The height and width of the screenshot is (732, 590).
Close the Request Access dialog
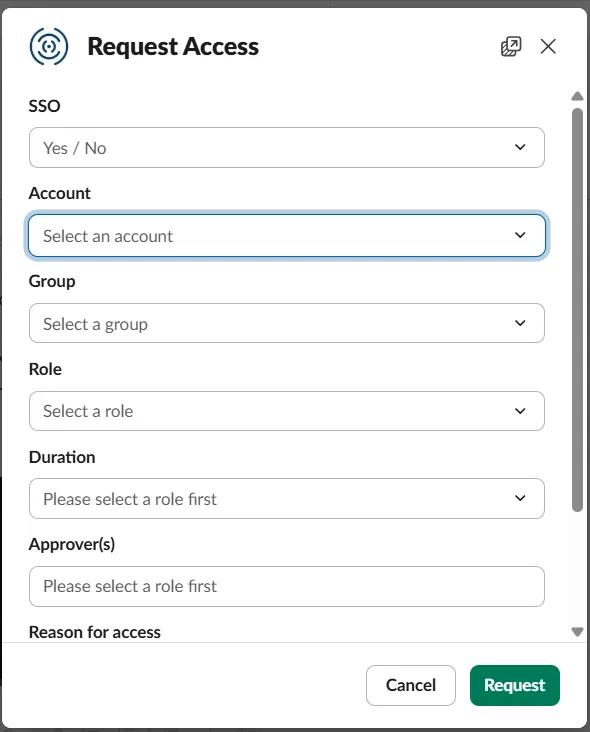pyautogui.click(x=548, y=46)
